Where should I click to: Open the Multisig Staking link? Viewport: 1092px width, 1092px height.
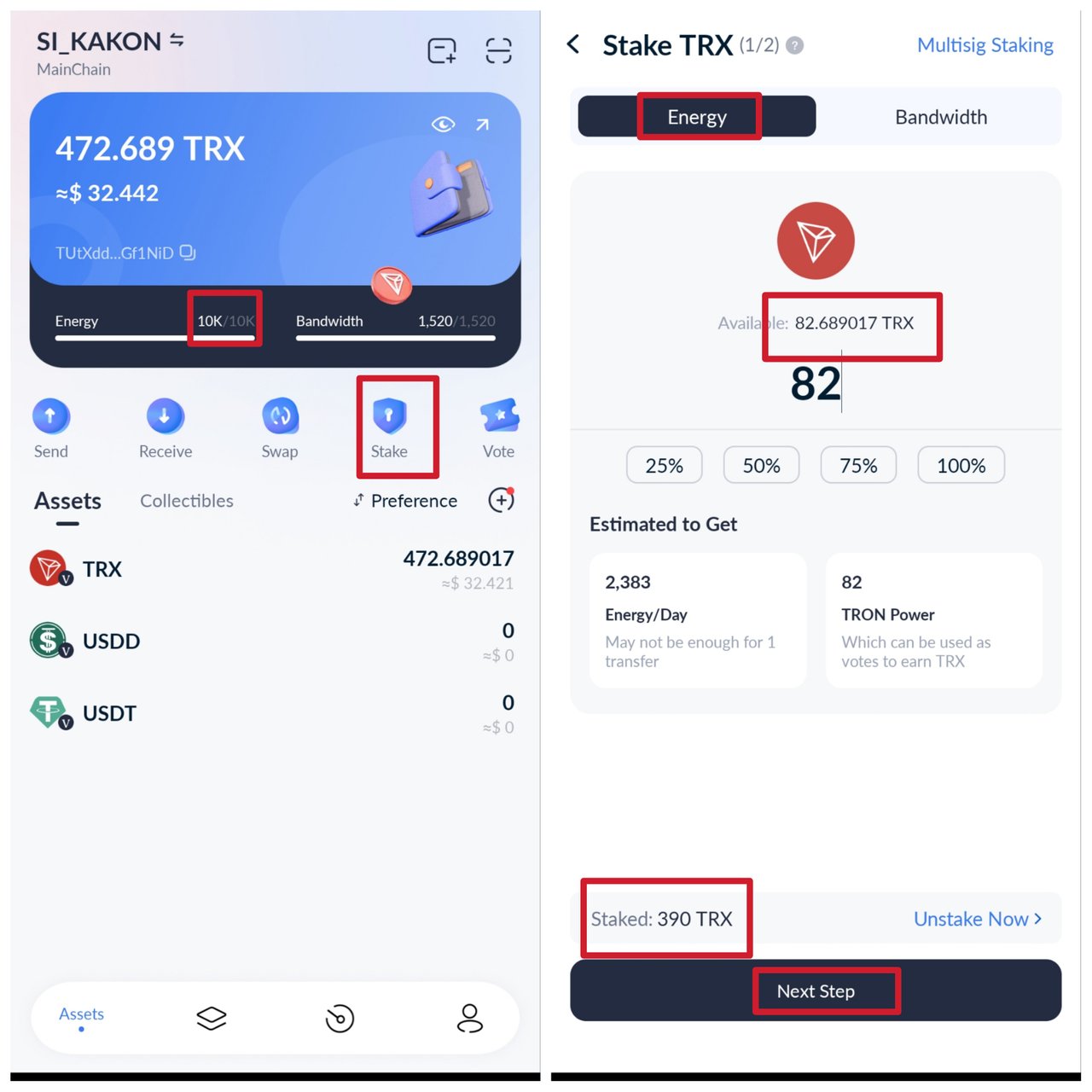985,45
